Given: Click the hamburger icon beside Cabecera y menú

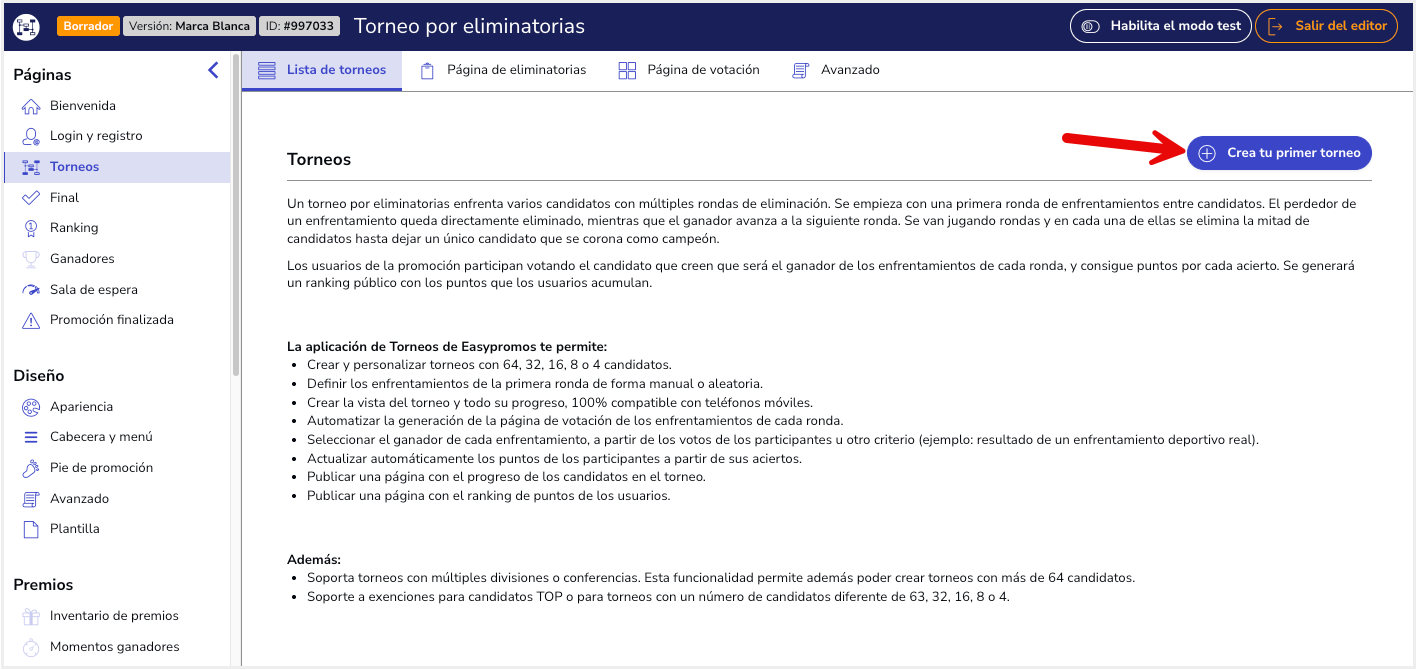Looking at the screenshot, I should [31, 437].
